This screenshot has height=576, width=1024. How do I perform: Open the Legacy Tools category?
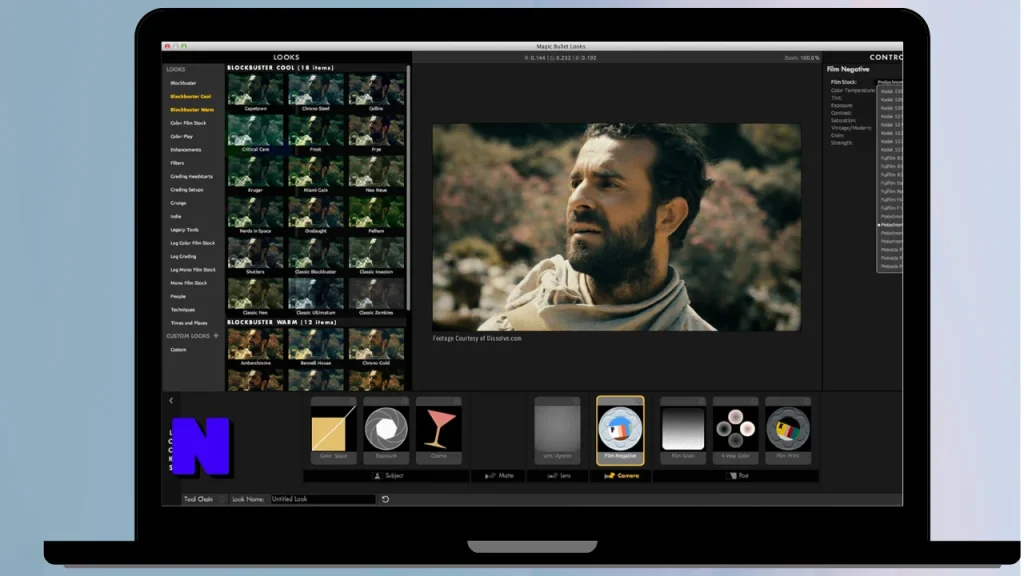184,230
